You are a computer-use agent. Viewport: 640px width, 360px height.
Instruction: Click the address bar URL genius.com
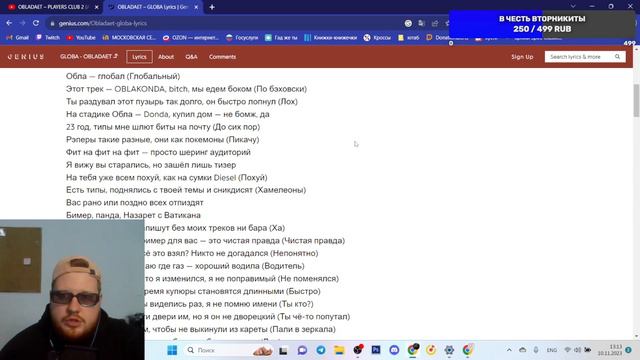tap(102, 23)
